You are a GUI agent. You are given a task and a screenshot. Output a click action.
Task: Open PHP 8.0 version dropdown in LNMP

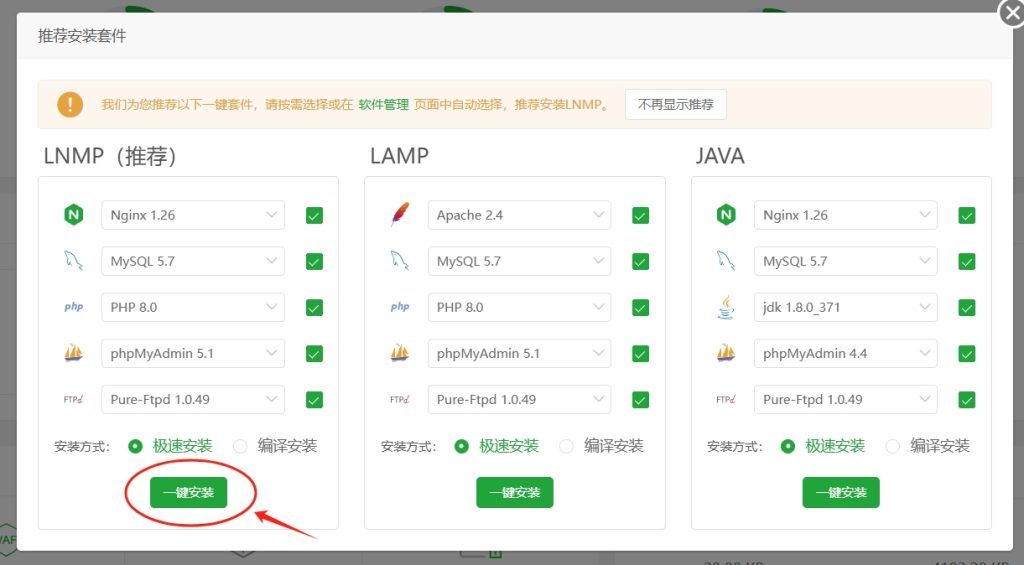193,307
